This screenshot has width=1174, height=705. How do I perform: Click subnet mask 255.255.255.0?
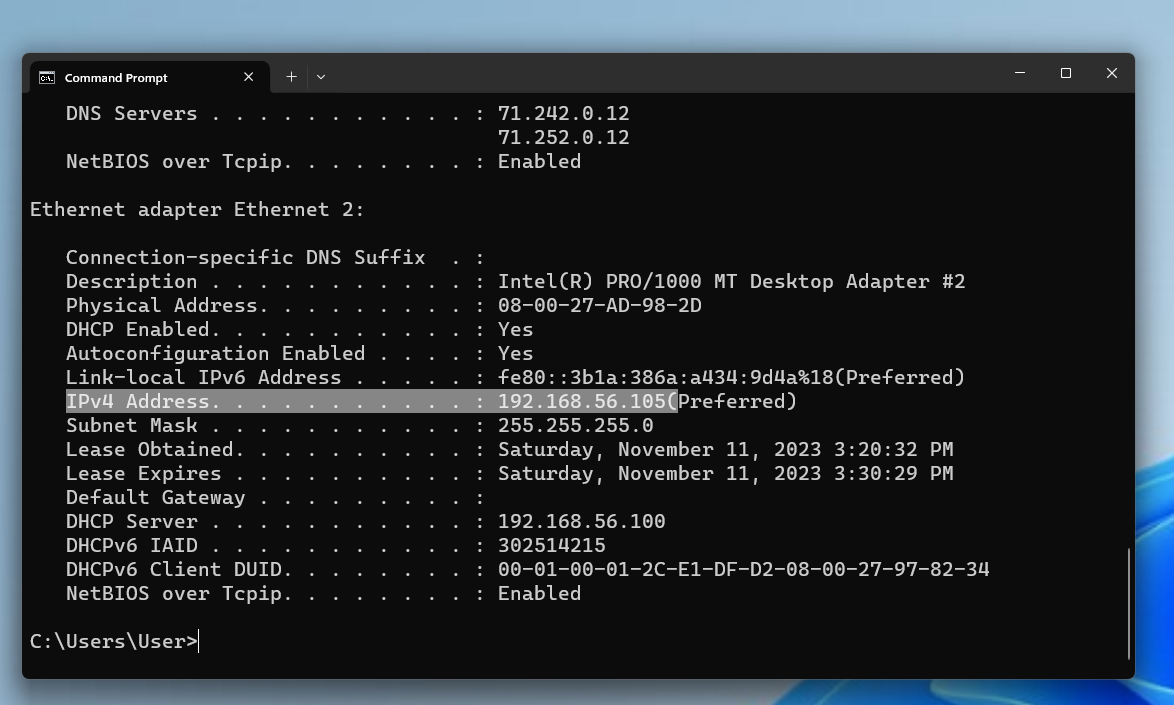click(576, 426)
